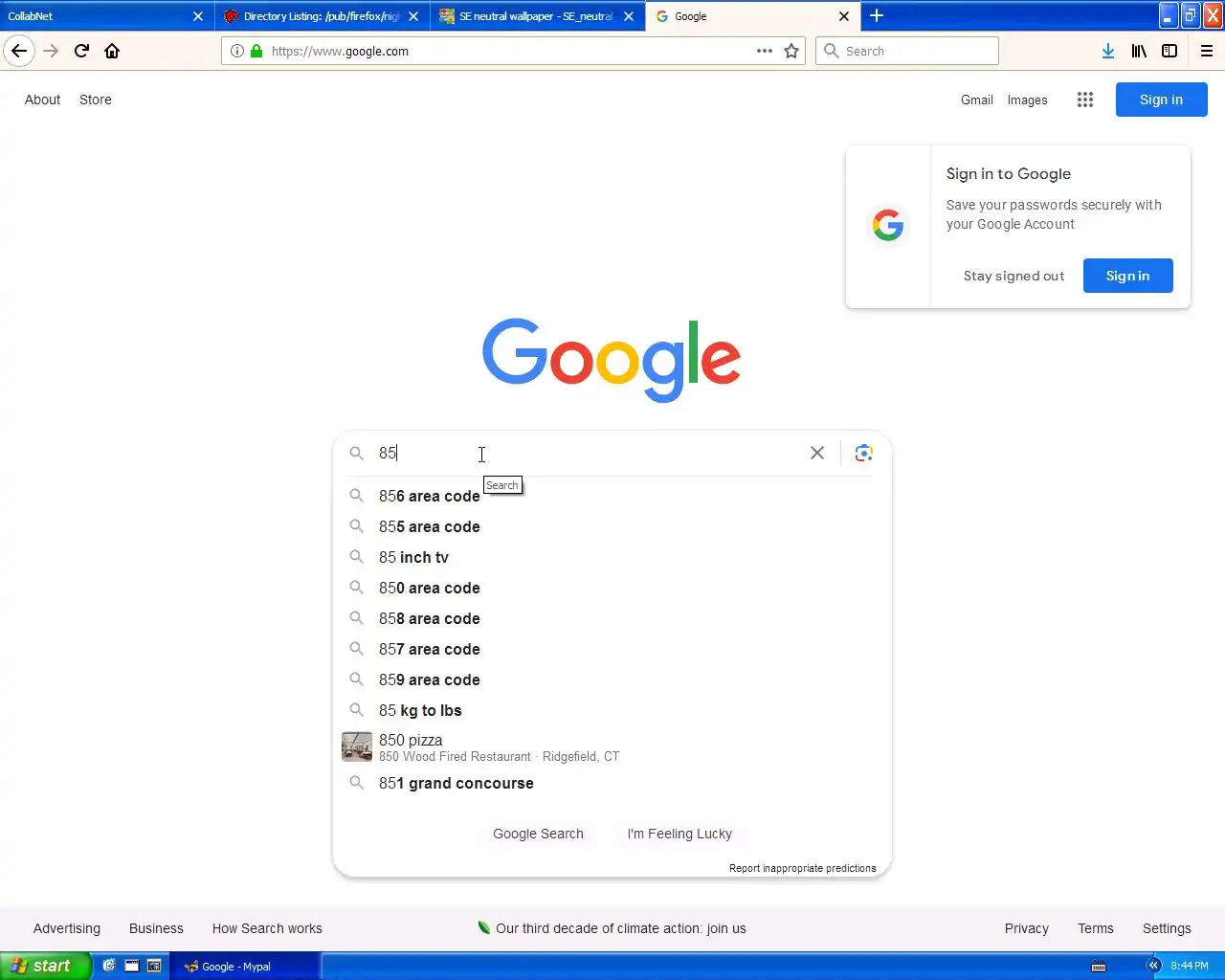Search by image with camera lens icon
The height and width of the screenshot is (980, 1225).
click(x=864, y=453)
